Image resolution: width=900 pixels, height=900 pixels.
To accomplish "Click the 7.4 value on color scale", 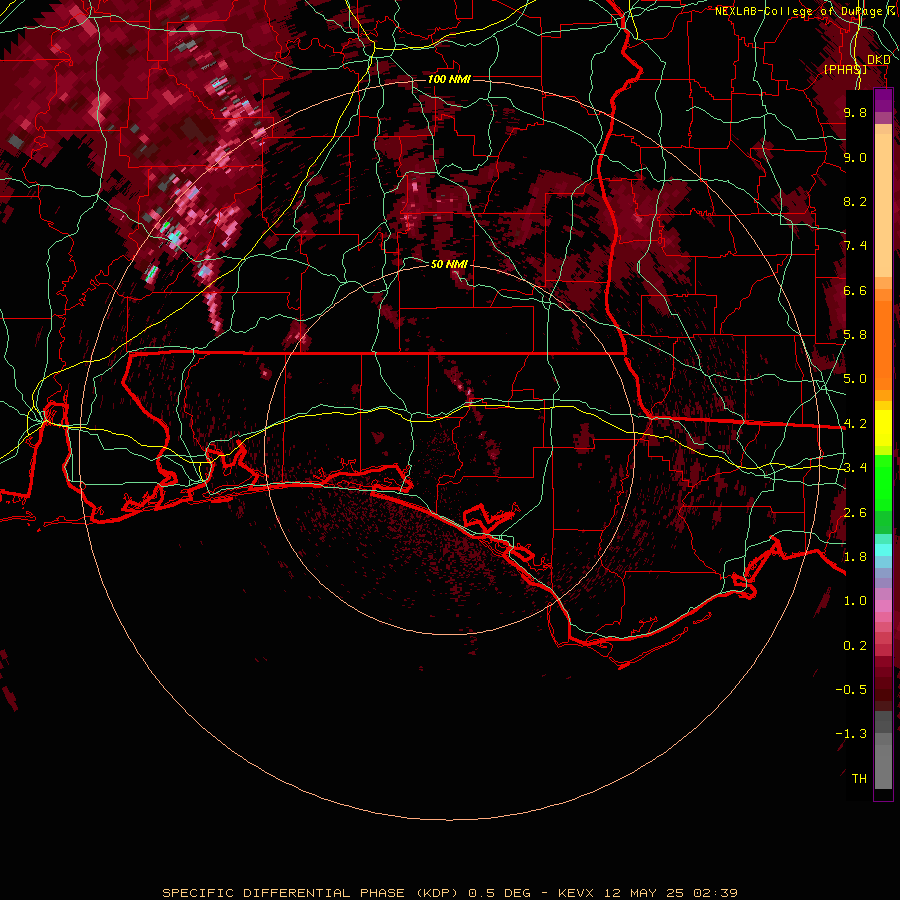I will click(x=855, y=246).
